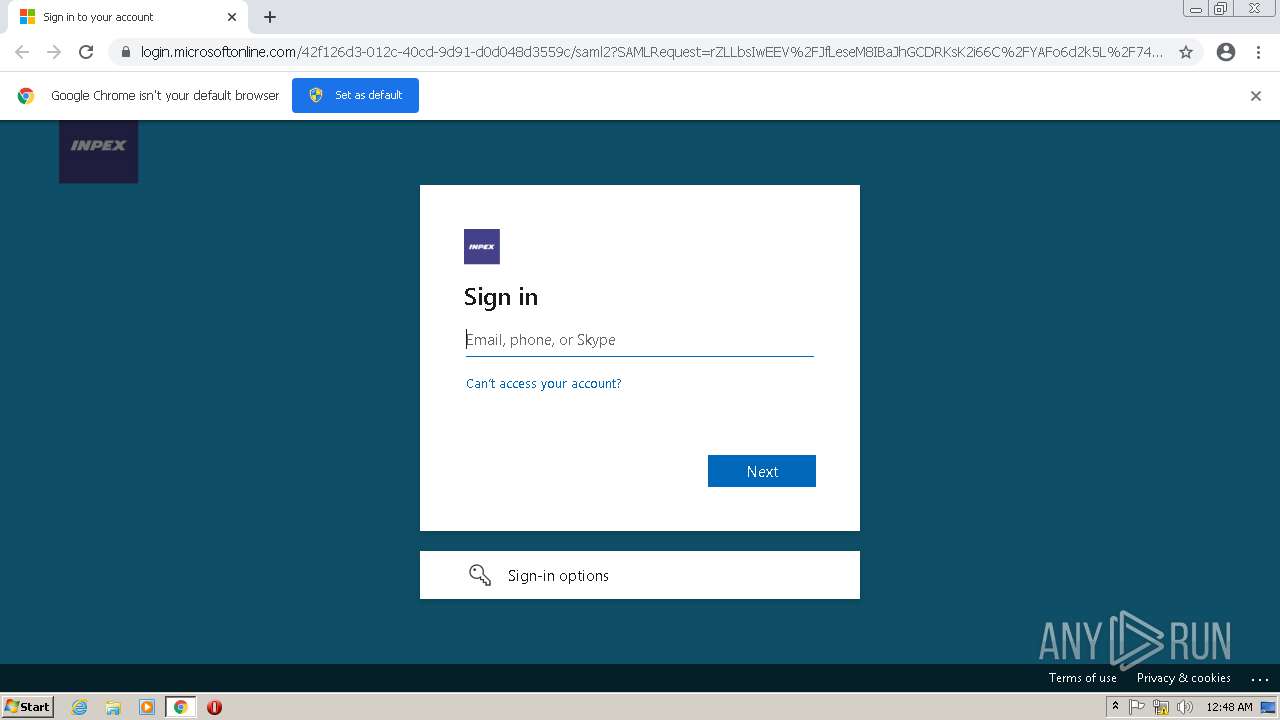The image size is (1280, 720).
Task: Open the 'Can't access your account?' link
Action: pyautogui.click(x=543, y=384)
